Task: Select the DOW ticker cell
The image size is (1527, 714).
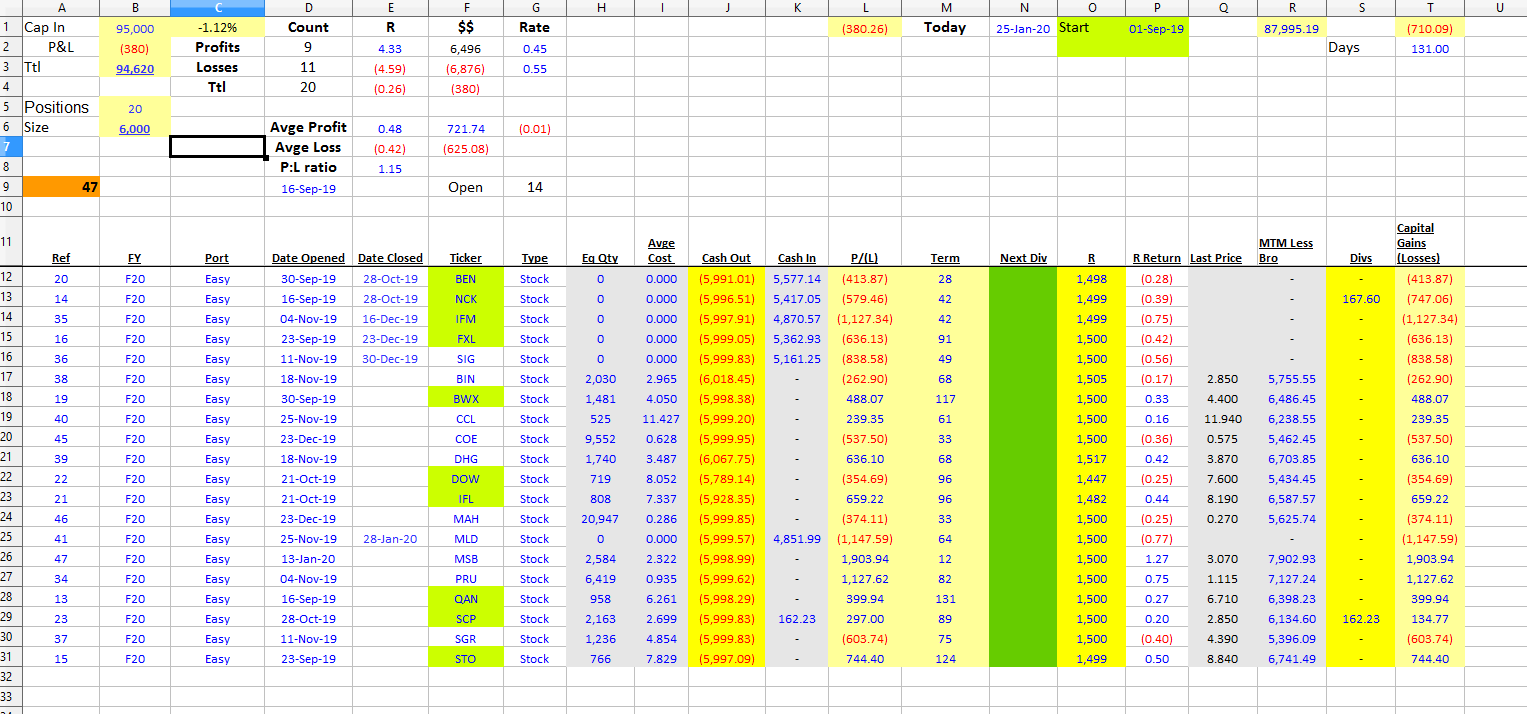Action: (466, 479)
